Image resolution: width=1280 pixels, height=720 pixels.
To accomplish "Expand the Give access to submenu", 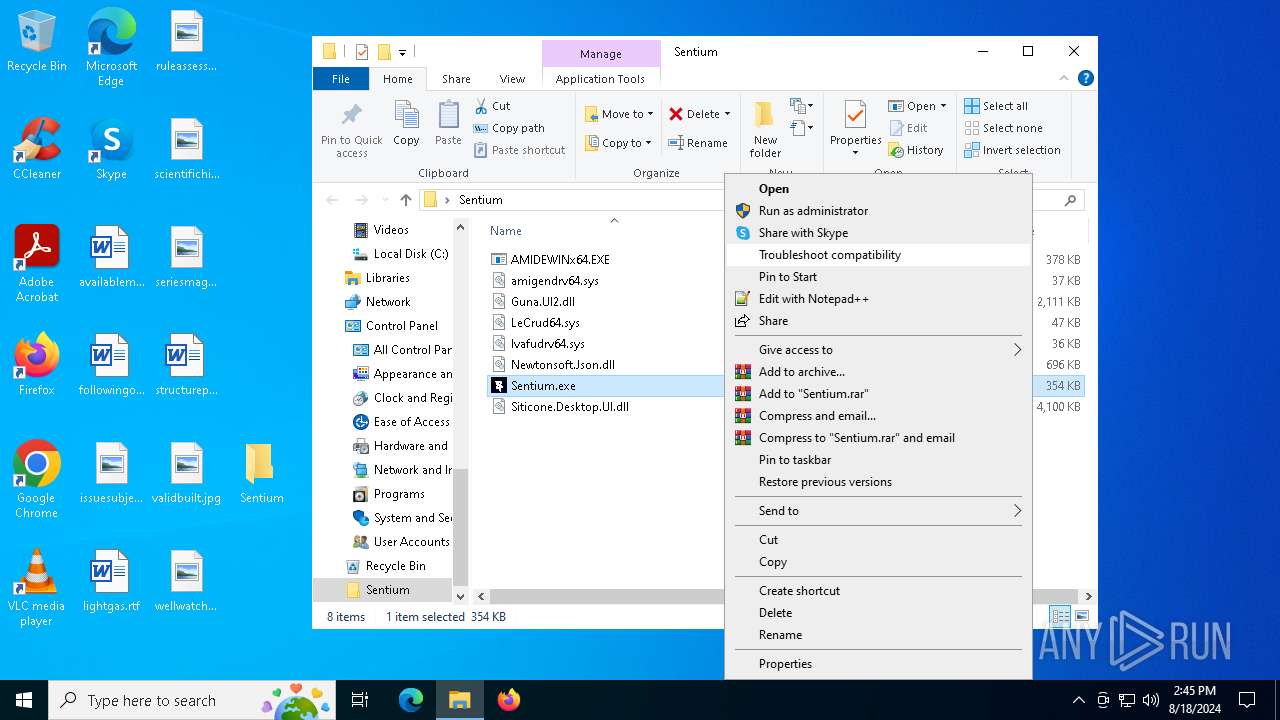I will point(878,350).
